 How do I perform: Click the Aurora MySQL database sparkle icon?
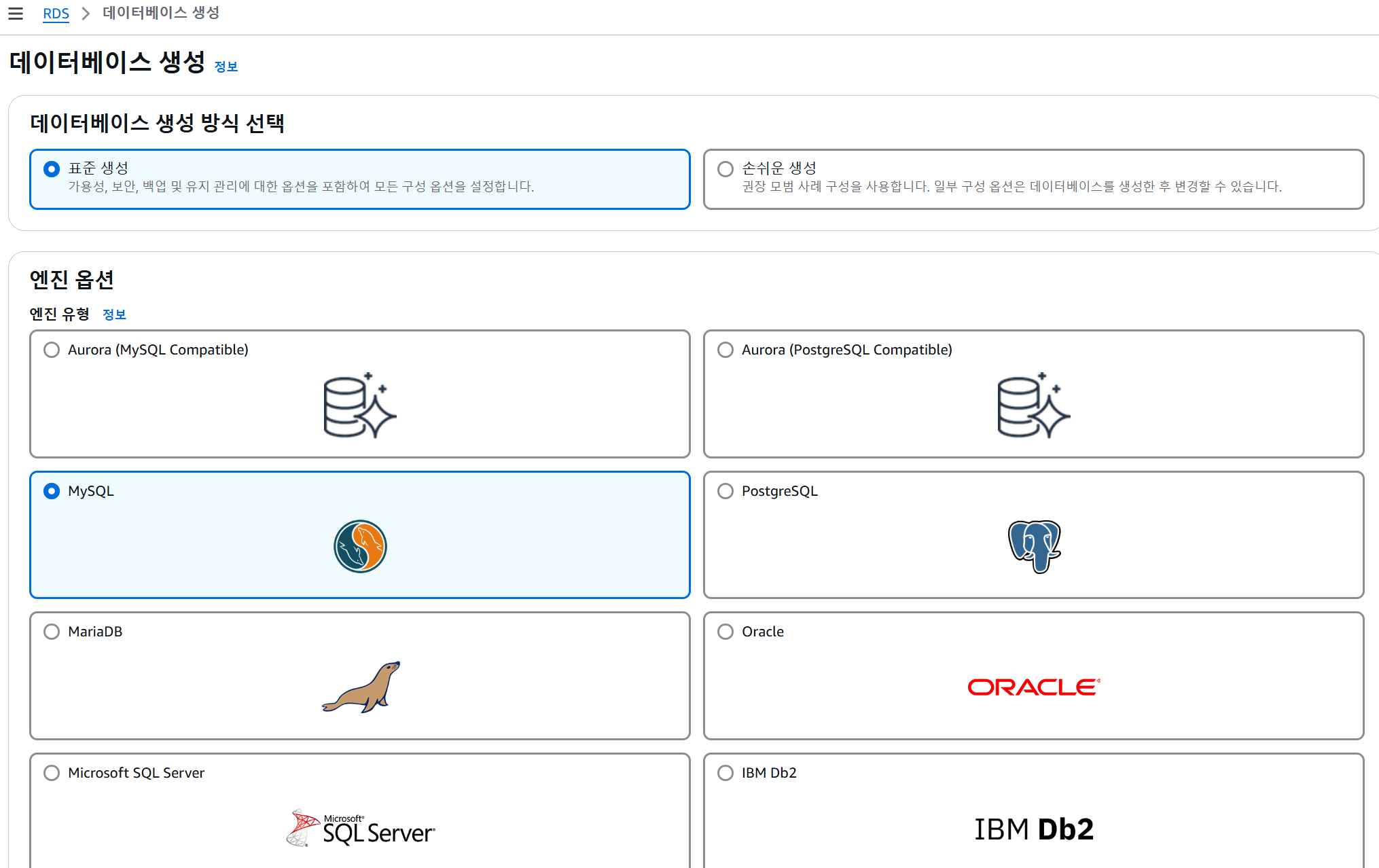[359, 405]
